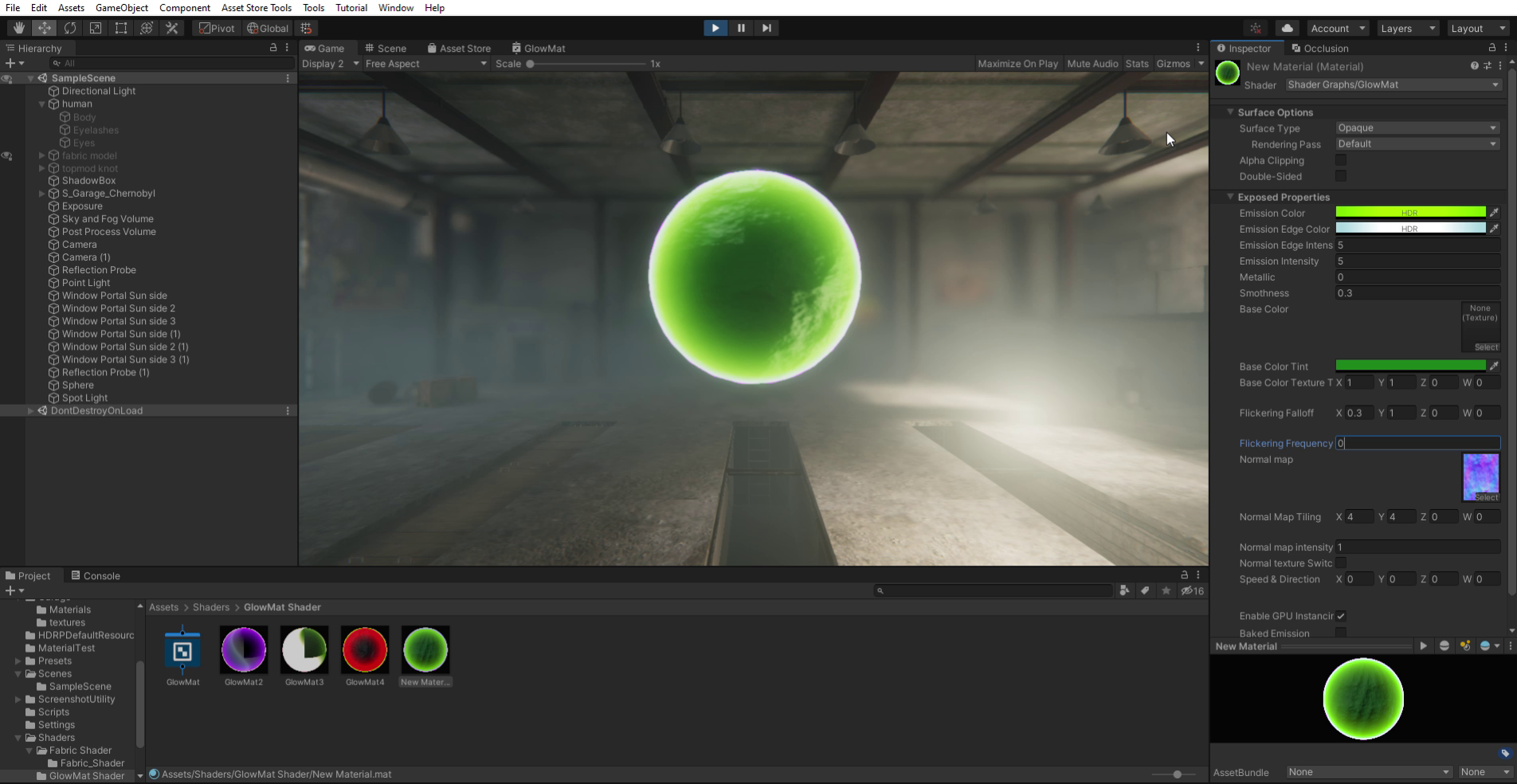Open Cloud services icon
The image size is (1517, 784).
point(1287,28)
